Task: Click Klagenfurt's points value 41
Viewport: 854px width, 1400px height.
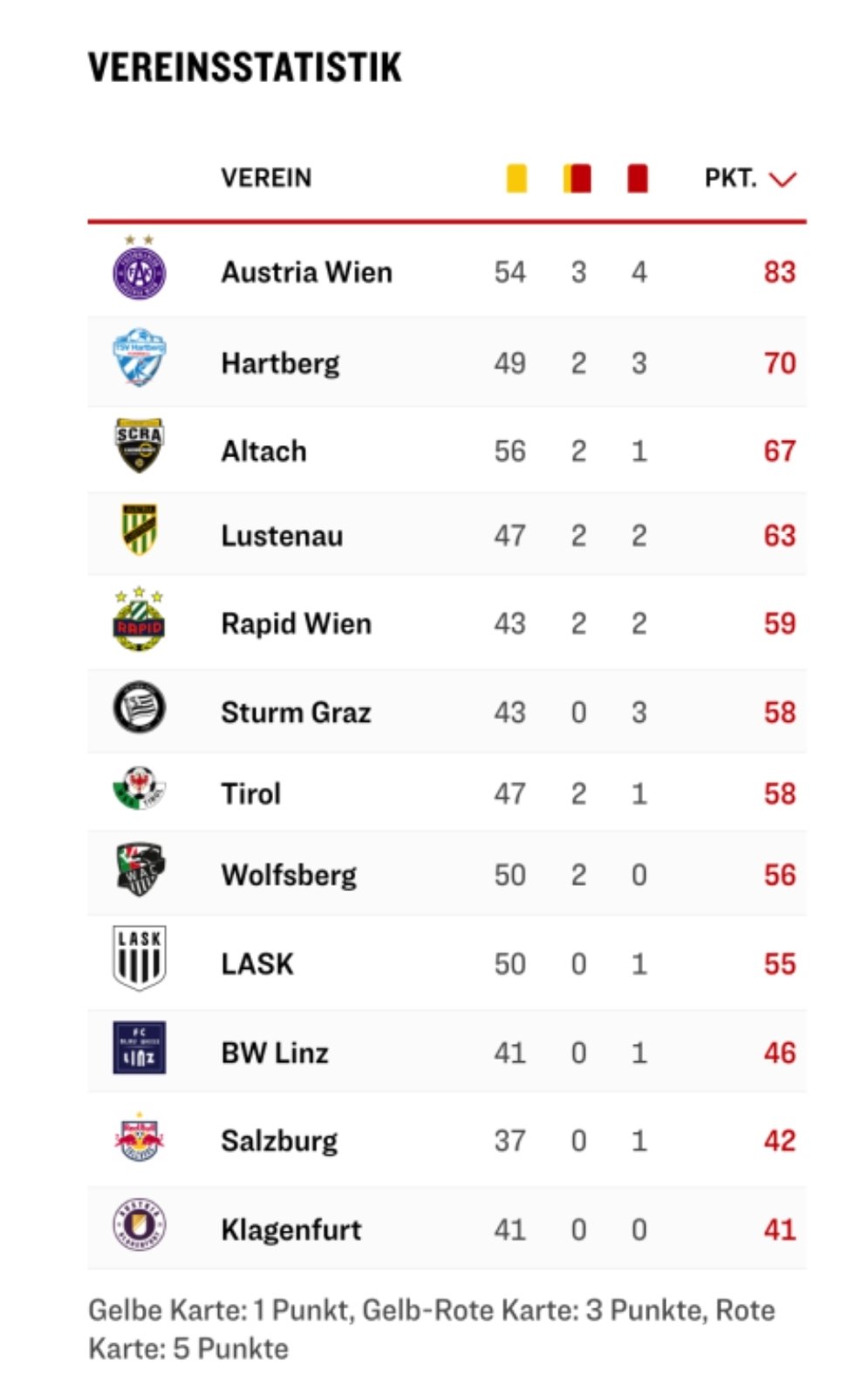Action: (x=780, y=1230)
